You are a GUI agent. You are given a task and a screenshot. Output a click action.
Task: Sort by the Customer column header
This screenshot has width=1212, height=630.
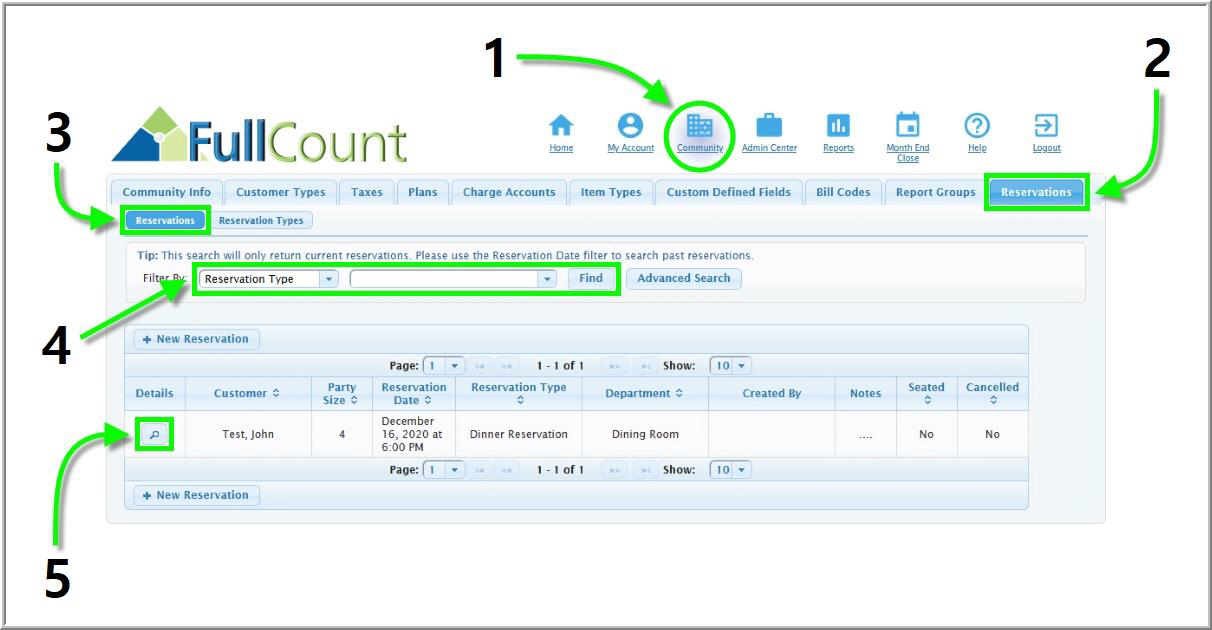(x=247, y=393)
